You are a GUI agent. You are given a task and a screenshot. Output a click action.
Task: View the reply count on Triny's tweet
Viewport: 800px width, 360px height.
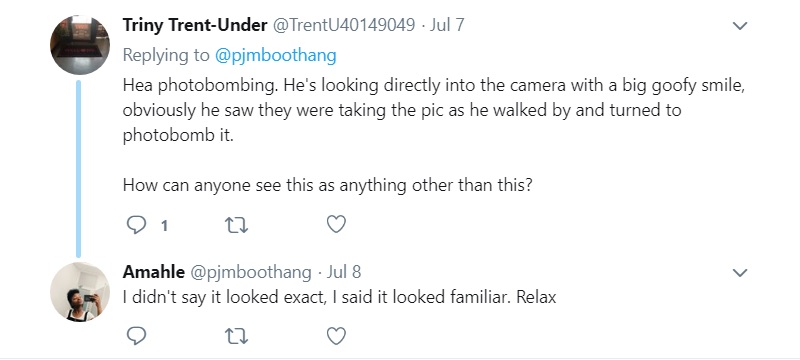tap(164, 225)
